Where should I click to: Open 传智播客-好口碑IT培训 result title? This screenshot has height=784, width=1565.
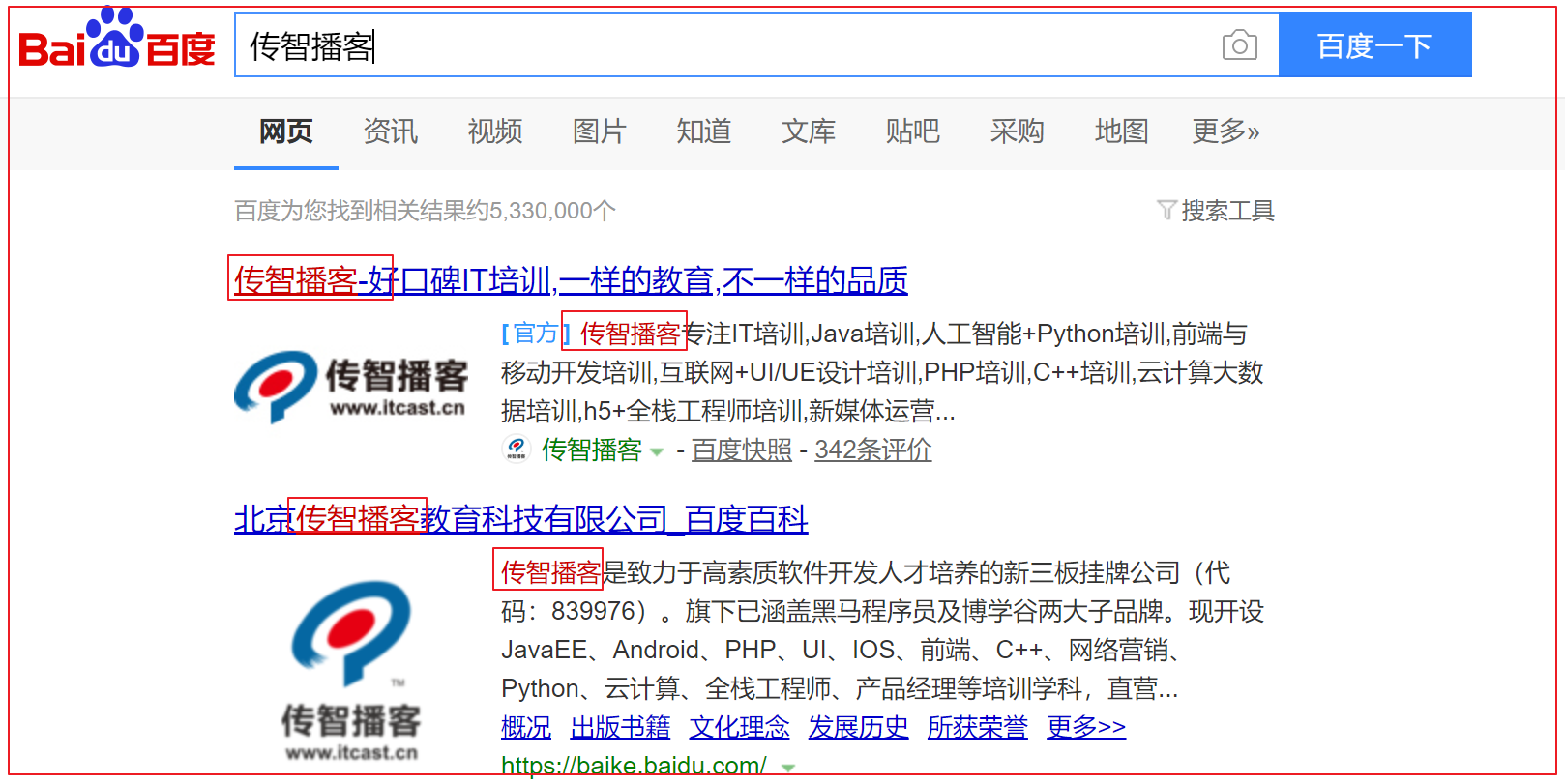click(571, 280)
